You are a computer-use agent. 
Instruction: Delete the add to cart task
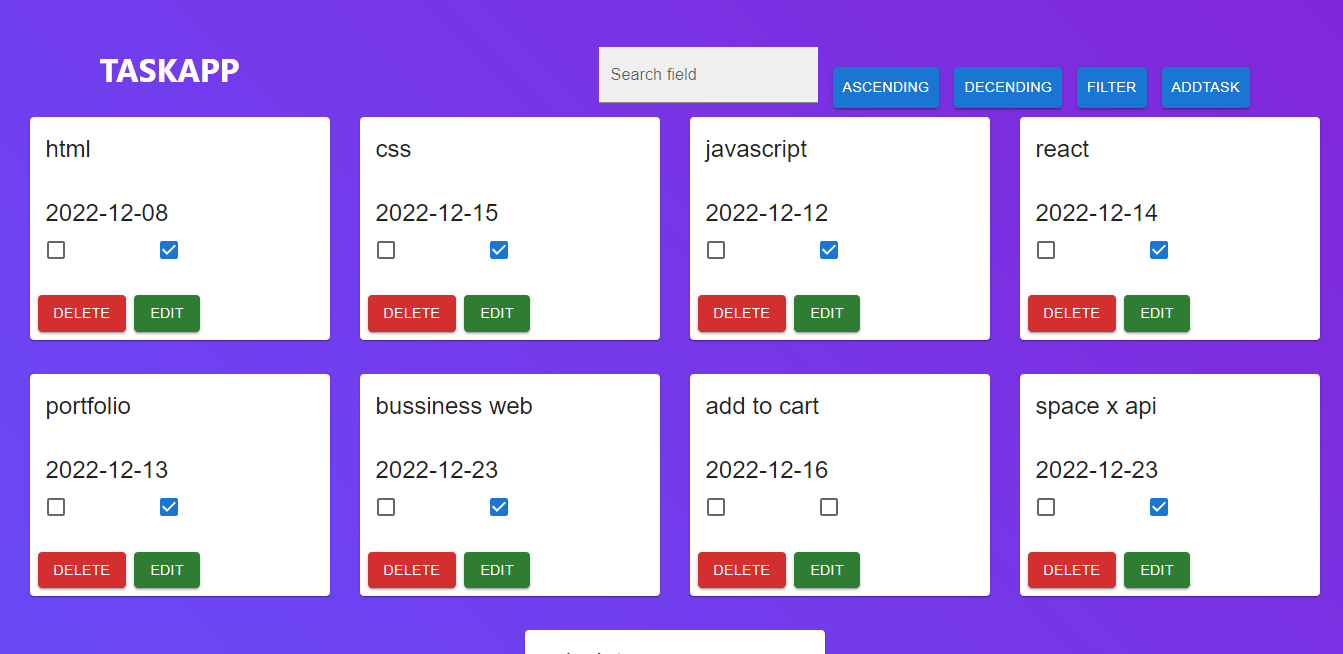pos(742,570)
